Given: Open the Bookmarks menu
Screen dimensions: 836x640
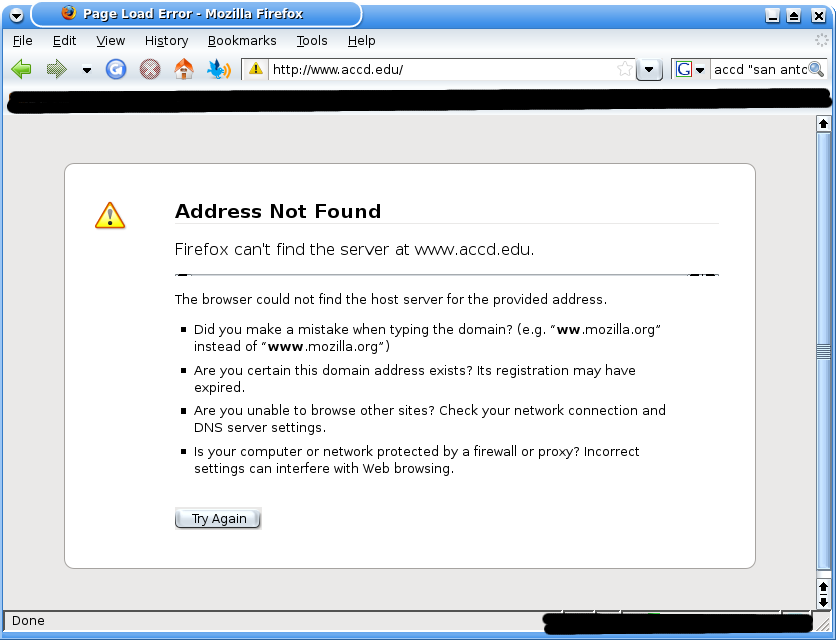Looking at the screenshot, I should pyautogui.click(x=242, y=41).
